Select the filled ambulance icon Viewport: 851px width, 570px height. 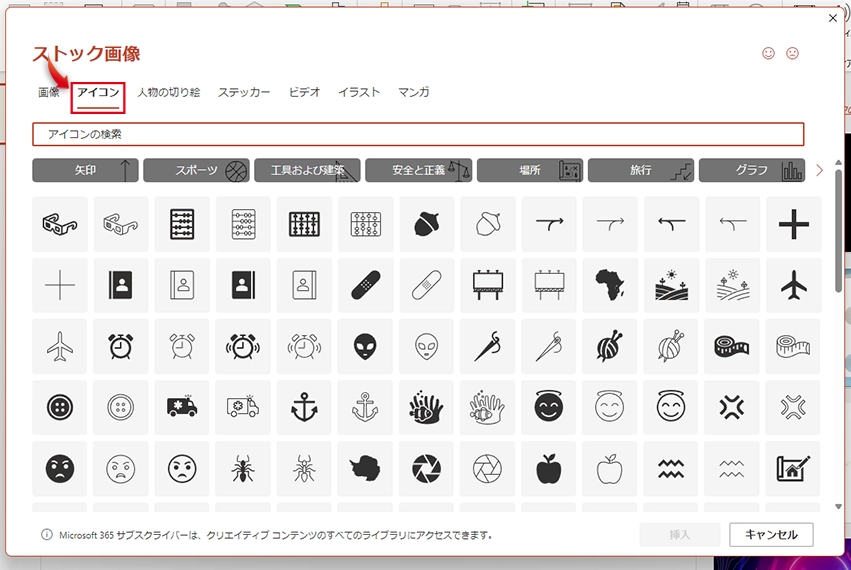click(182, 407)
